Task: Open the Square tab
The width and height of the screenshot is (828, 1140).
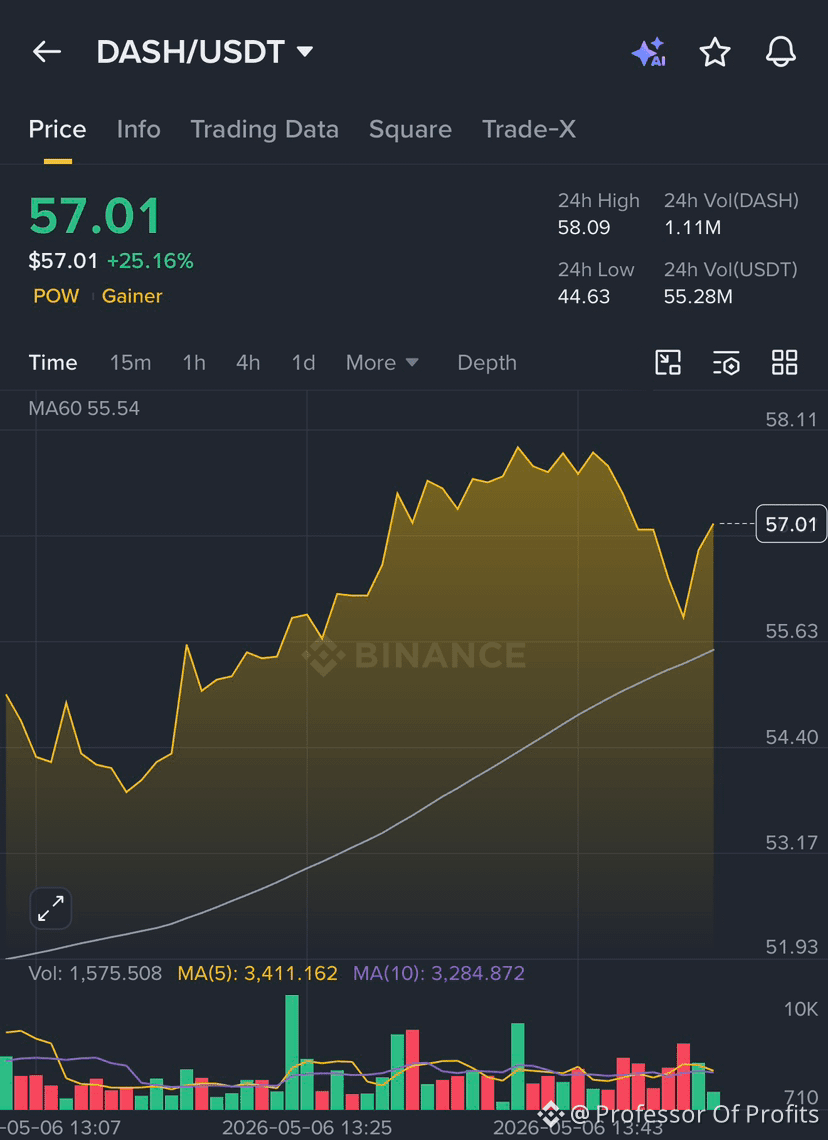Action: tap(410, 129)
